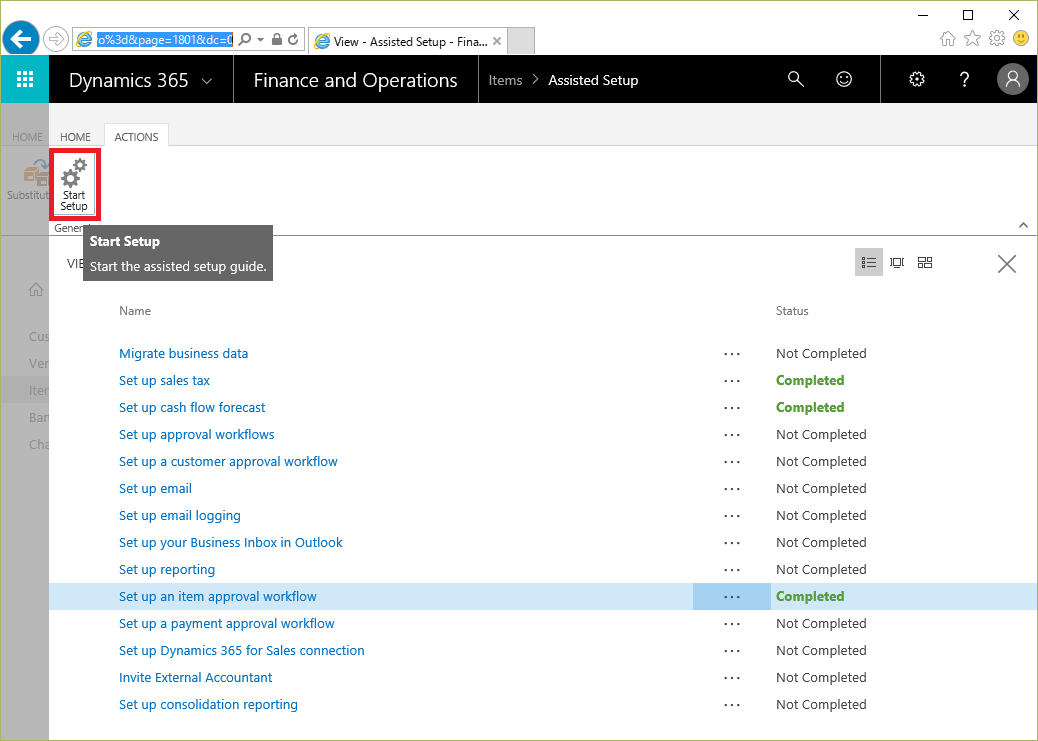The width and height of the screenshot is (1038, 741).
Task: Click the Start Setup gear icon
Action: click(74, 175)
